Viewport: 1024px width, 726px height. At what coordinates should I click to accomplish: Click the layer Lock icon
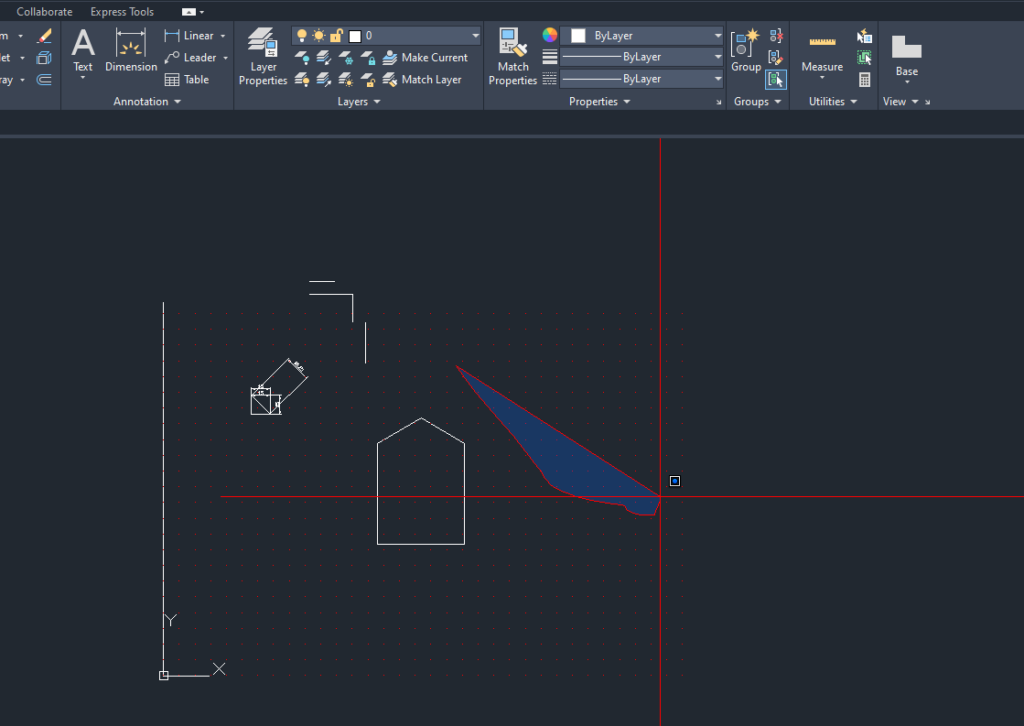(x=368, y=58)
